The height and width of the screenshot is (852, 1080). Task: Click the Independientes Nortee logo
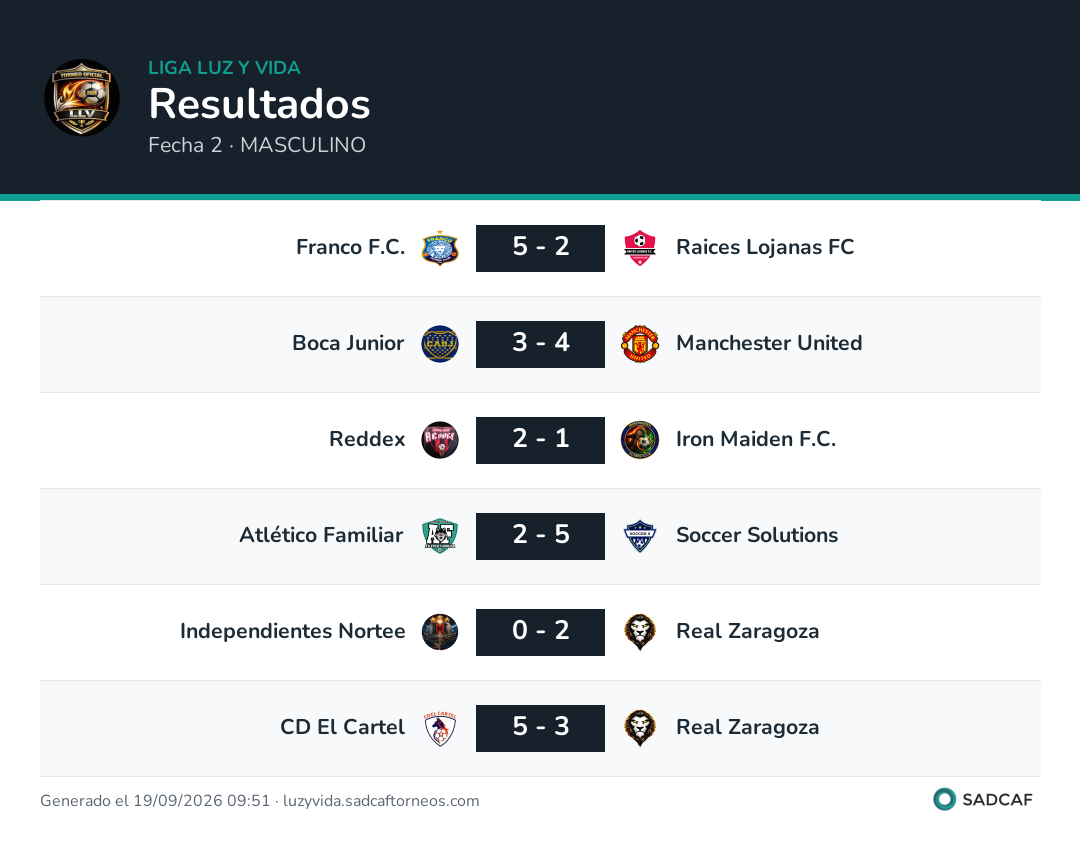[440, 632]
